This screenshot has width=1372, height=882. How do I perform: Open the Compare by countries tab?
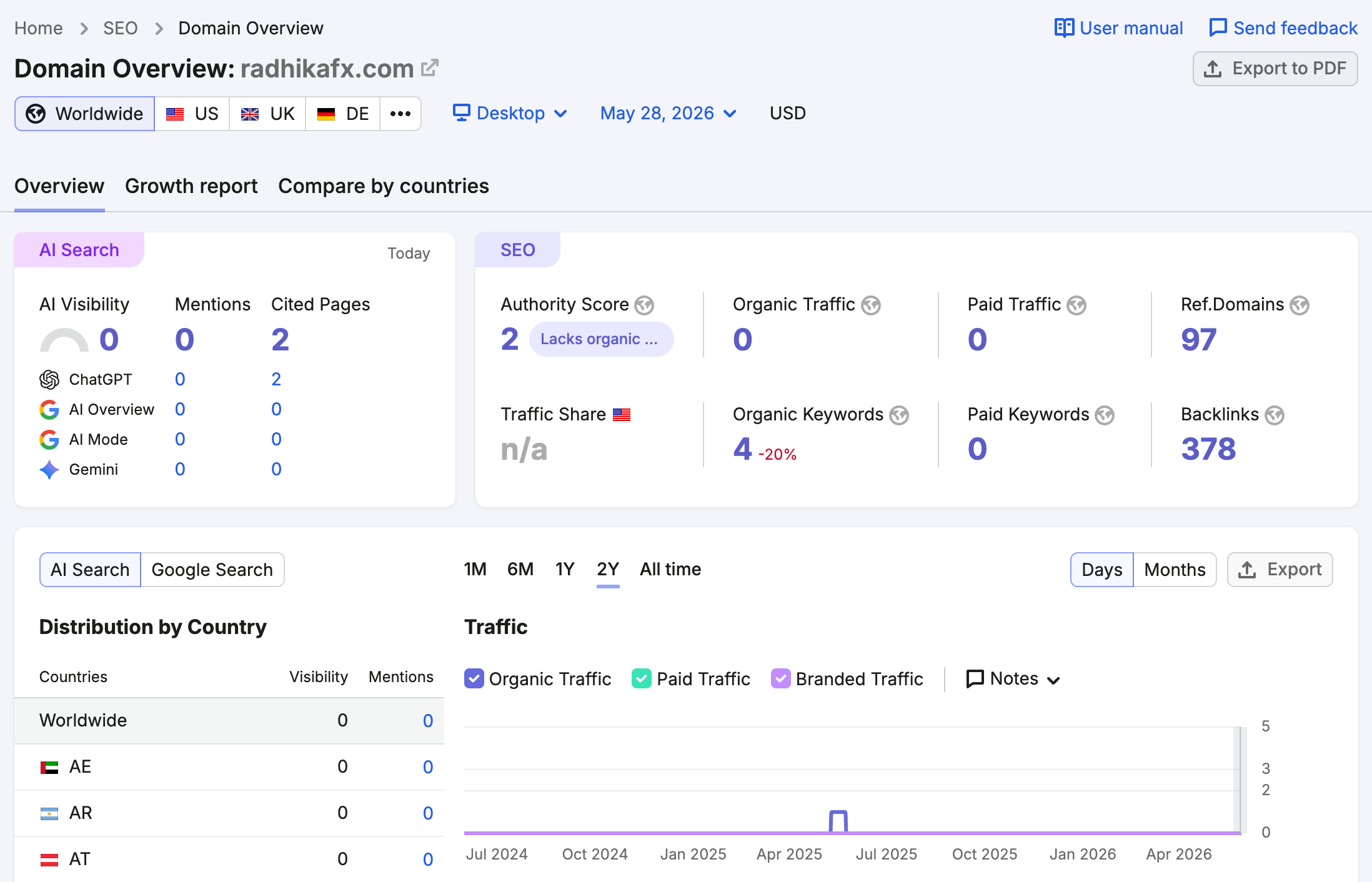[x=384, y=186]
